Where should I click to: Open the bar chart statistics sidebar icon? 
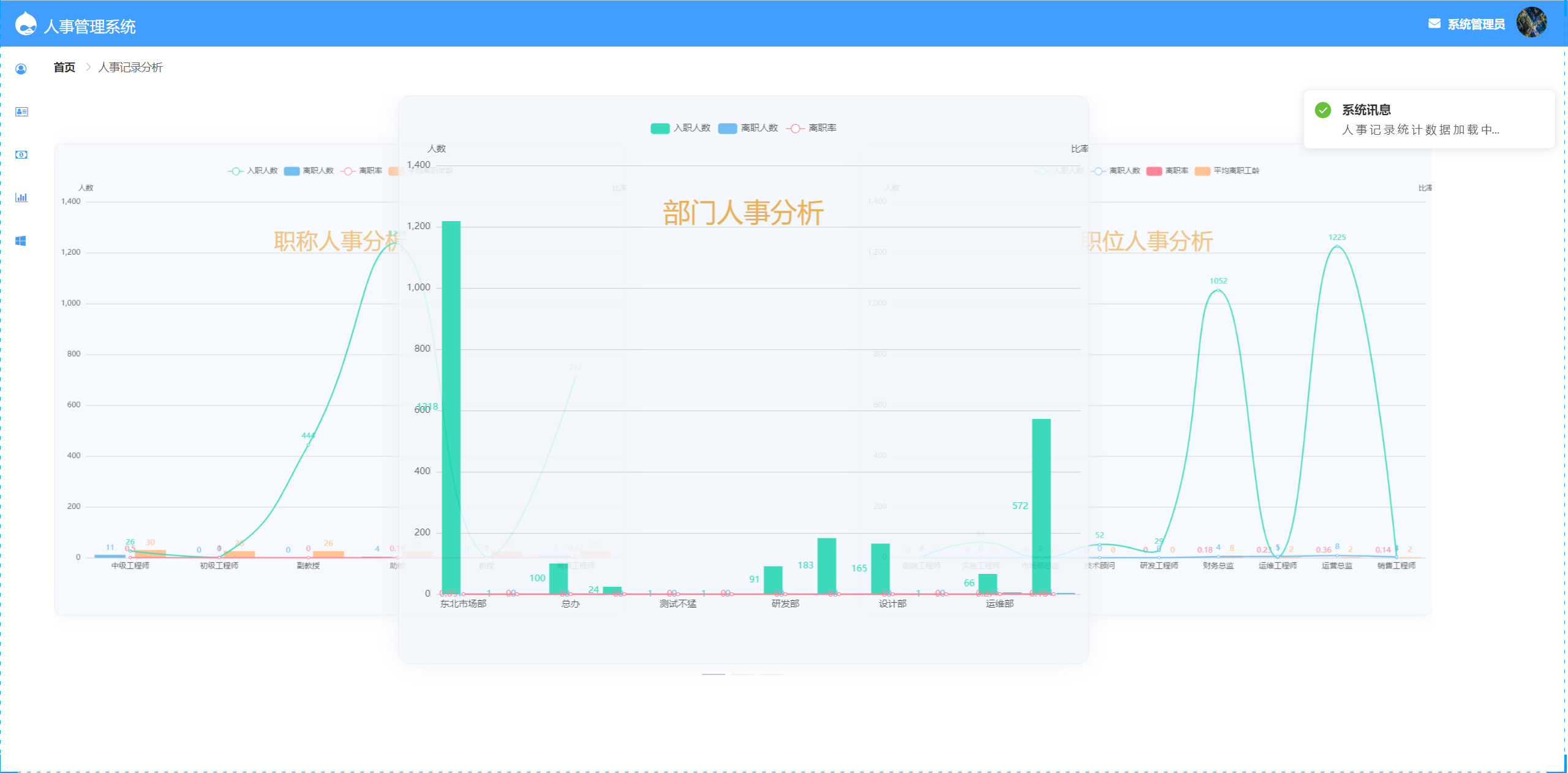[x=21, y=197]
